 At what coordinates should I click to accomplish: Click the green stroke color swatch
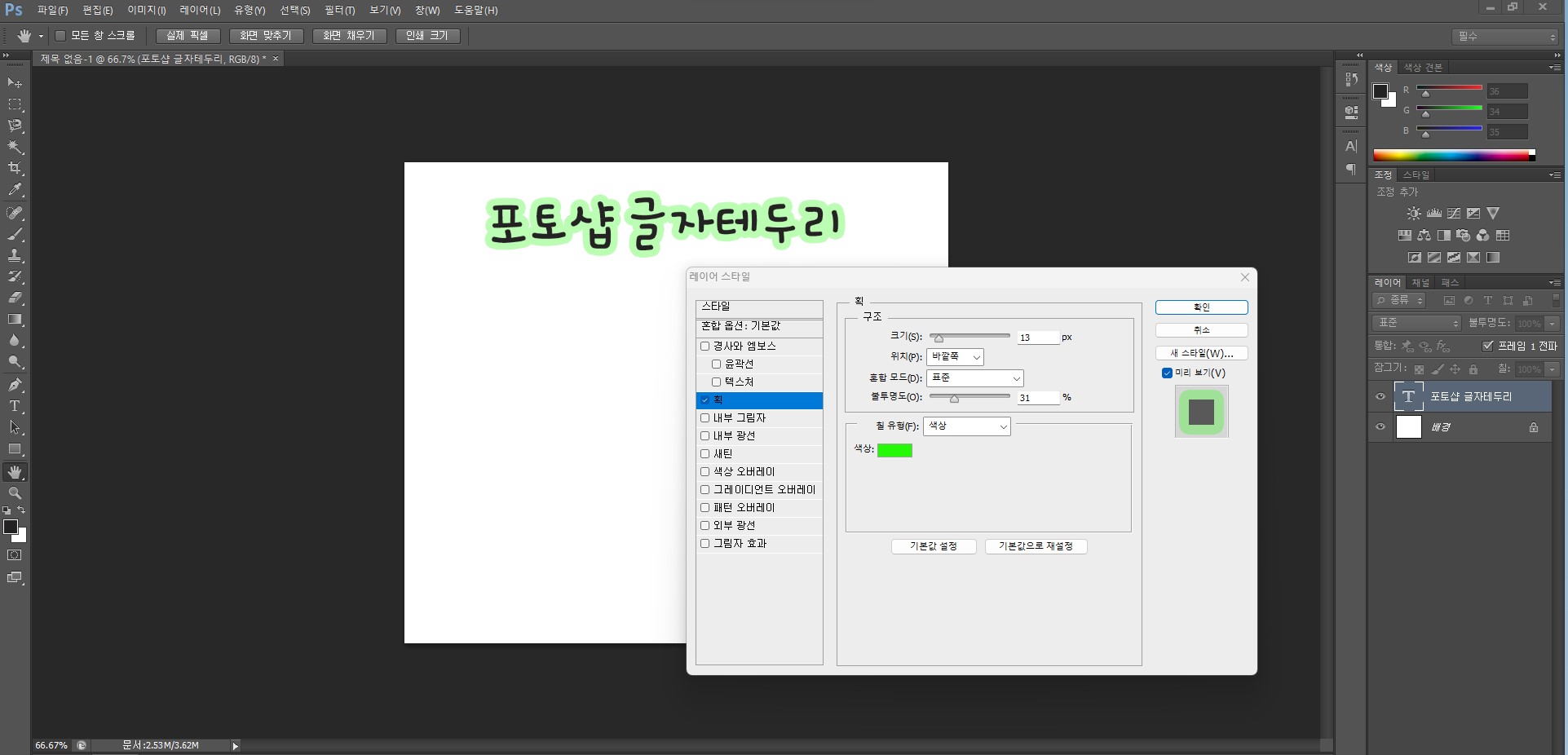point(894,451)
